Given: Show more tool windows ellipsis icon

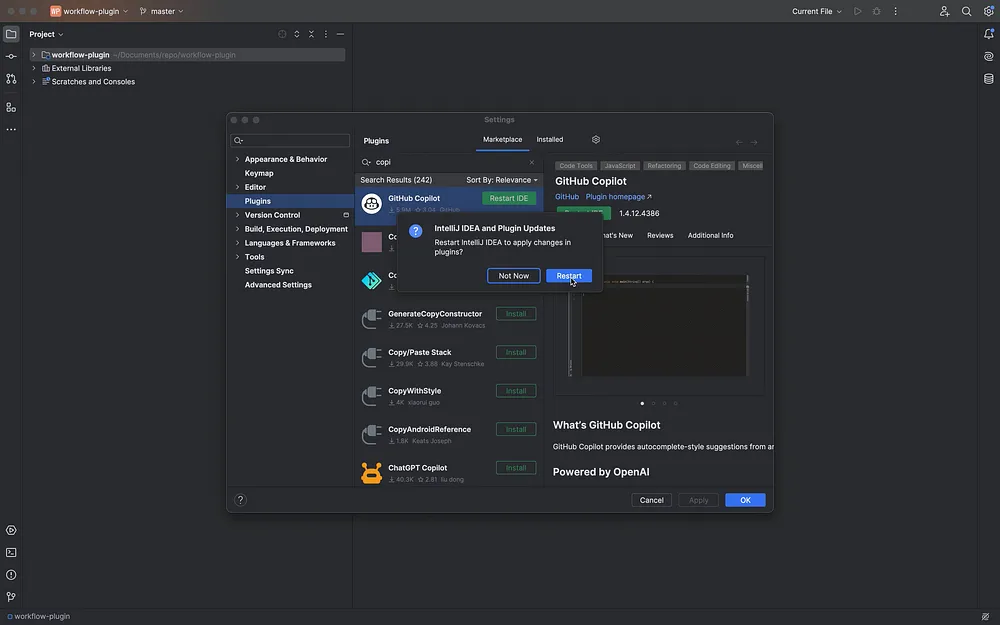Looking at the screenshot, I should [x=11, y=129].
